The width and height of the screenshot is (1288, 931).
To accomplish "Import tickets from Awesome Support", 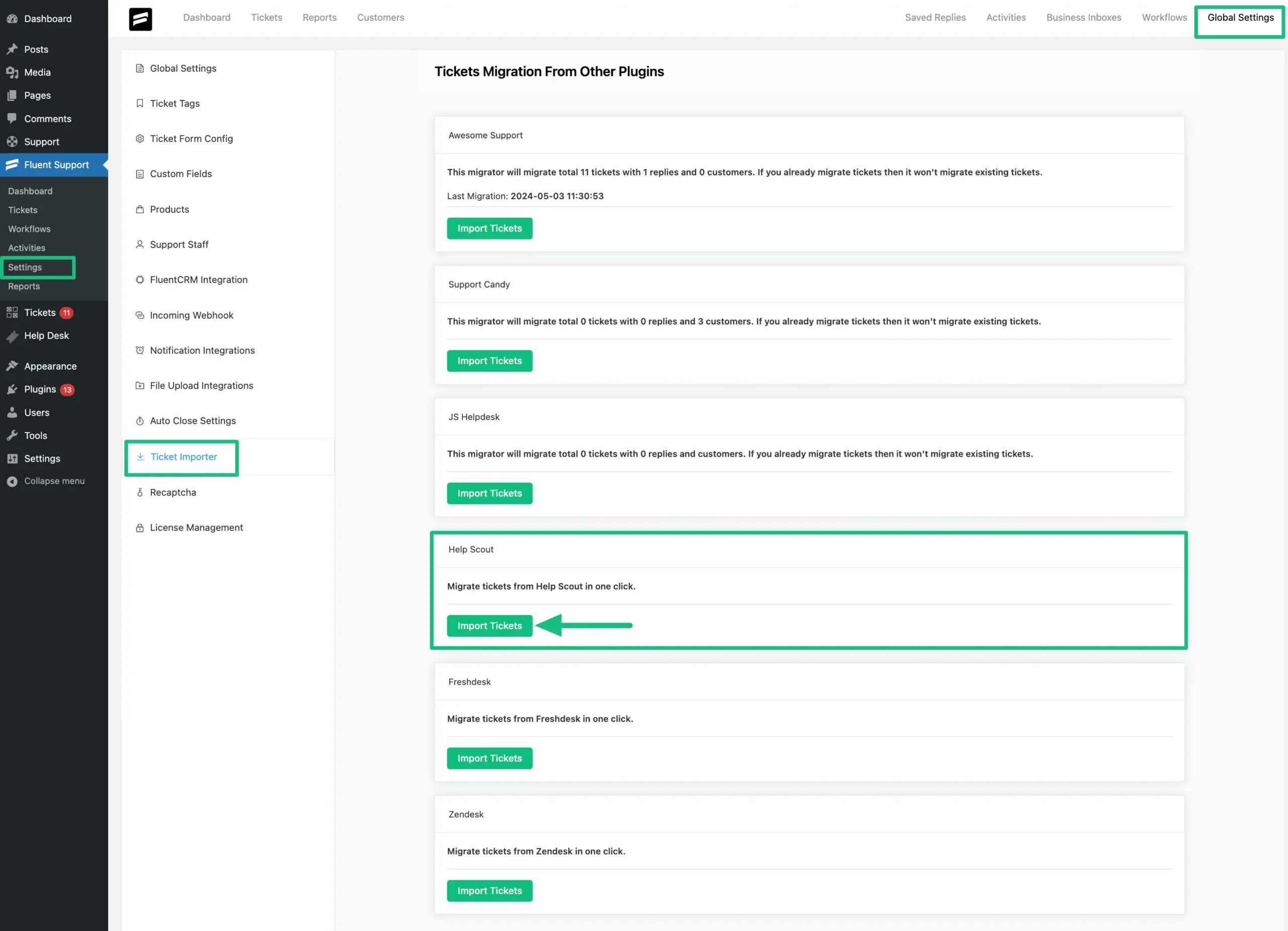I will 490,228.
